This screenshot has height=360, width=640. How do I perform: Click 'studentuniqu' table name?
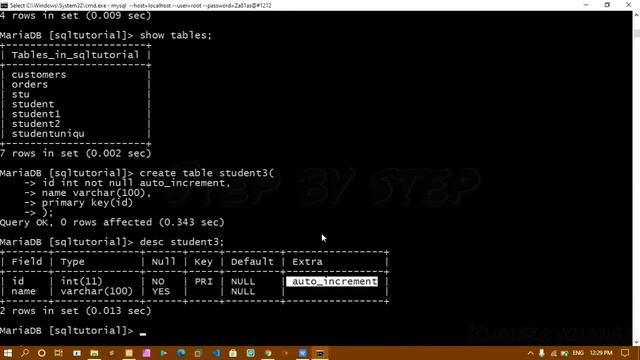click(48, 134)
